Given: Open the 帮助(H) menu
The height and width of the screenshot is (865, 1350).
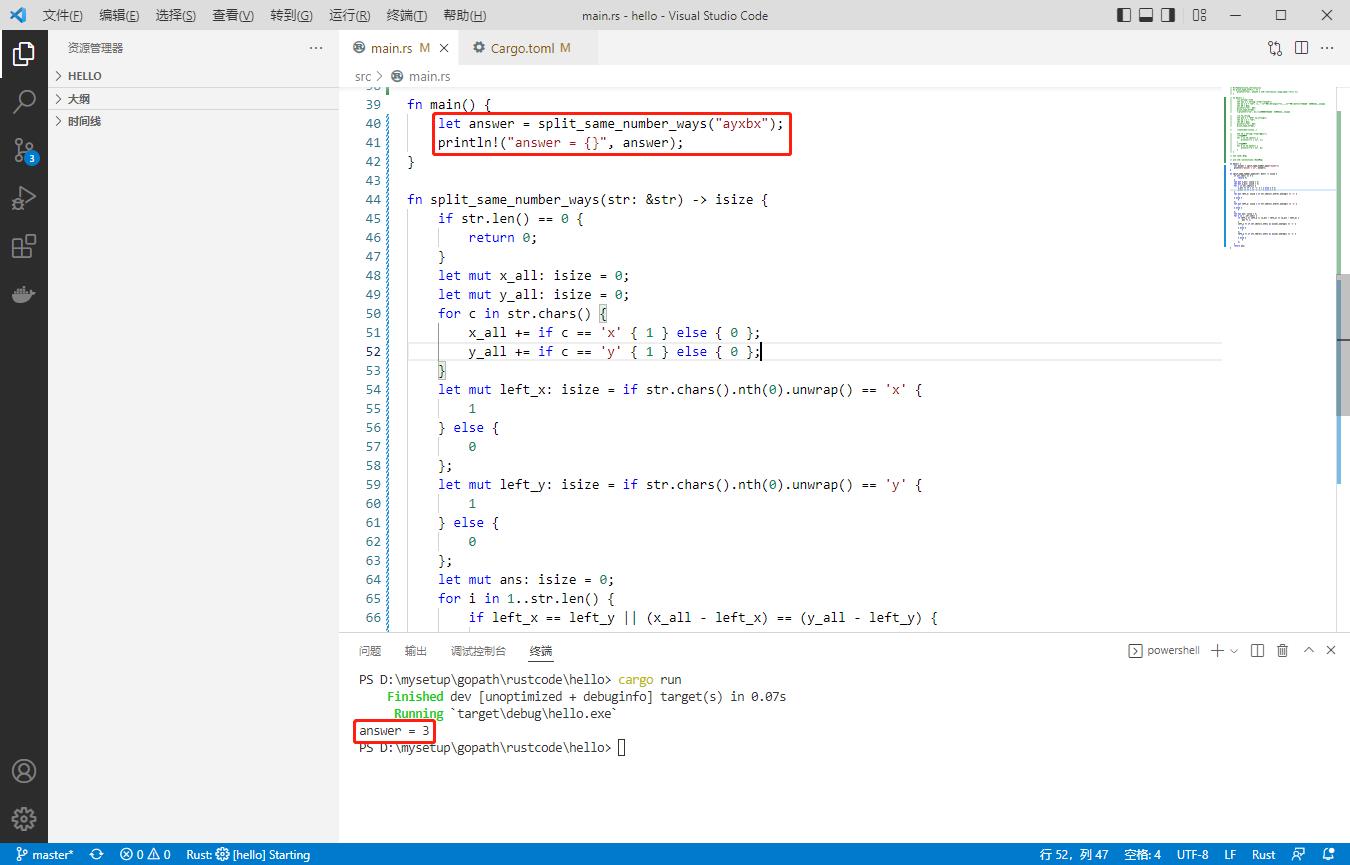Looking at the screenshot, I should (464, 16).
